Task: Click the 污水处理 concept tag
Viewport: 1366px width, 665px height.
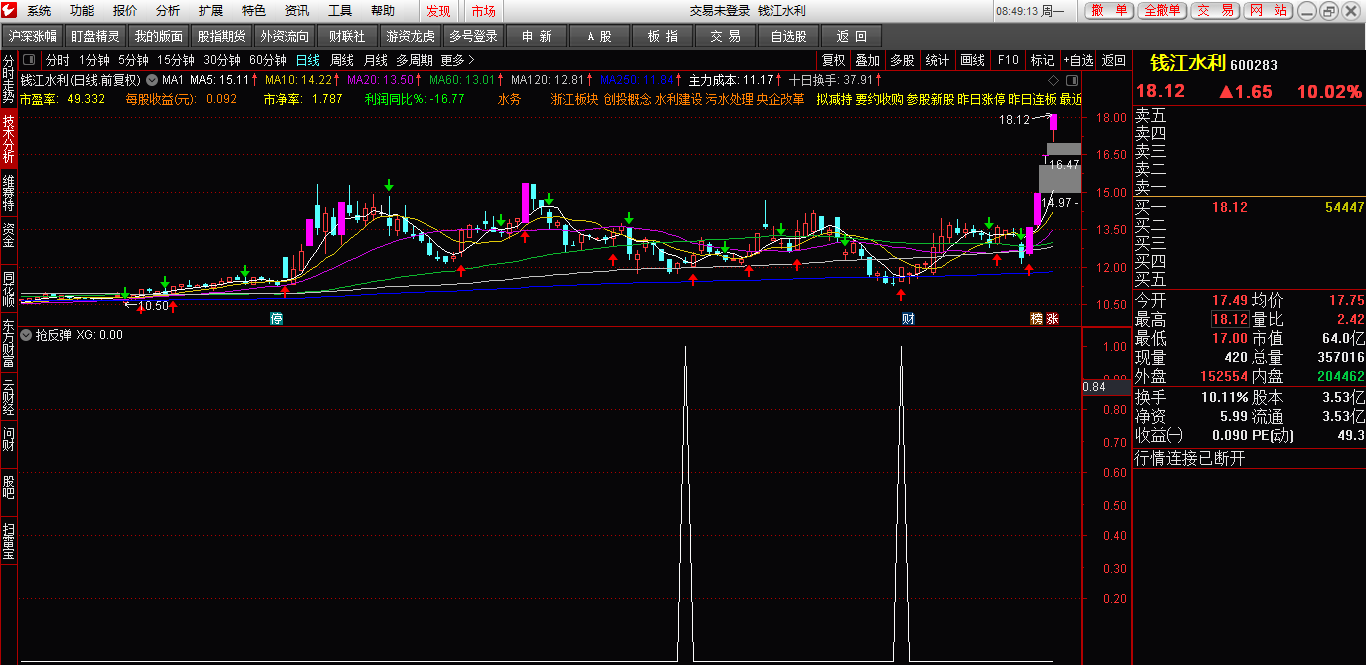Action: [729, 99]
